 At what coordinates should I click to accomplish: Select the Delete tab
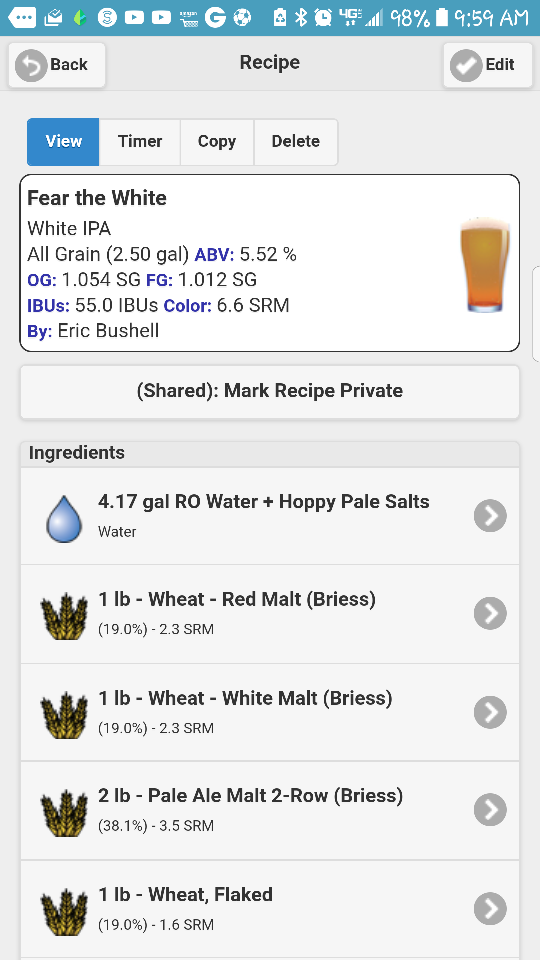296,142
